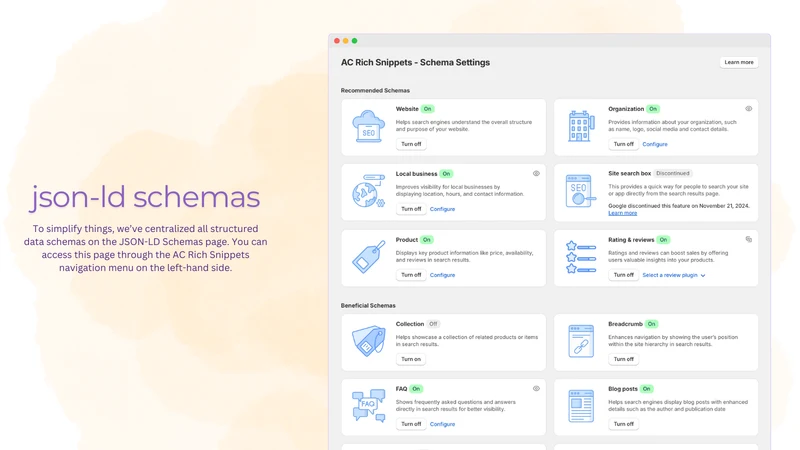Click the FAQ speech bubbles icon
800x450 pixels.
tap(368, 406)
